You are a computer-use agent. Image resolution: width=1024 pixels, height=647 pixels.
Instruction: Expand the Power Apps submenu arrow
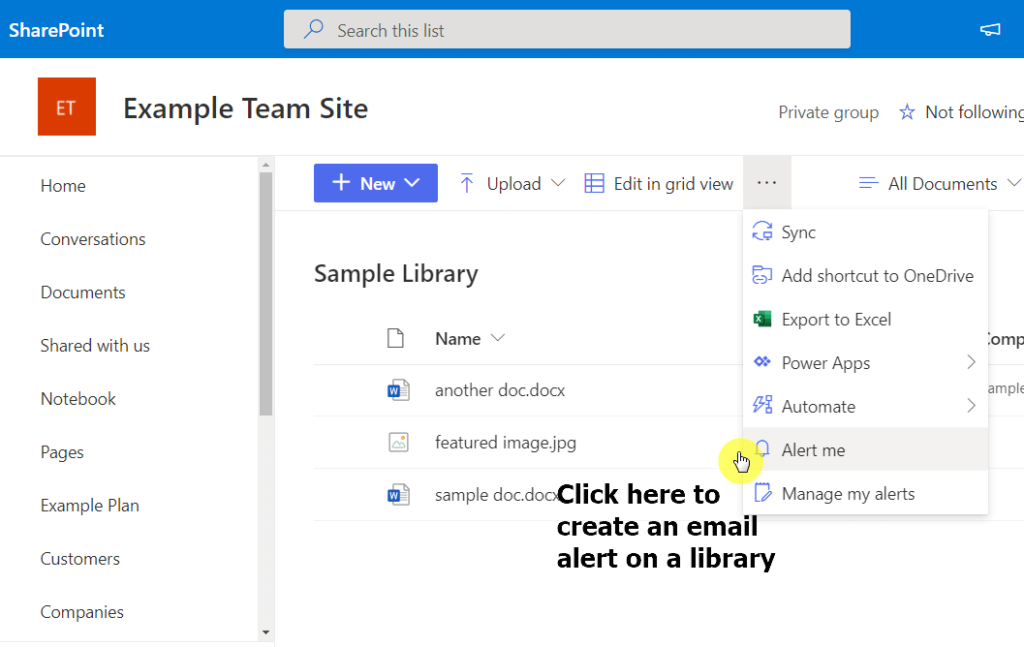(971, 362)
